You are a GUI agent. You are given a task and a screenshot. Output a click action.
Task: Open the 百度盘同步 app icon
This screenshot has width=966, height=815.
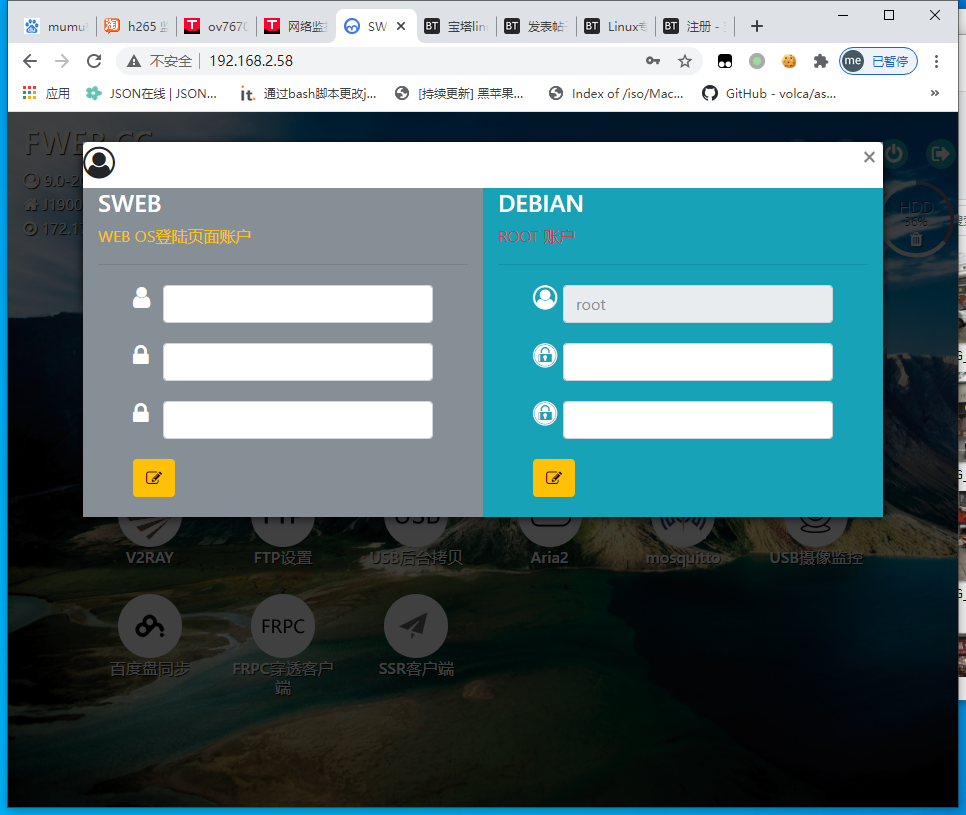point(150,626)
